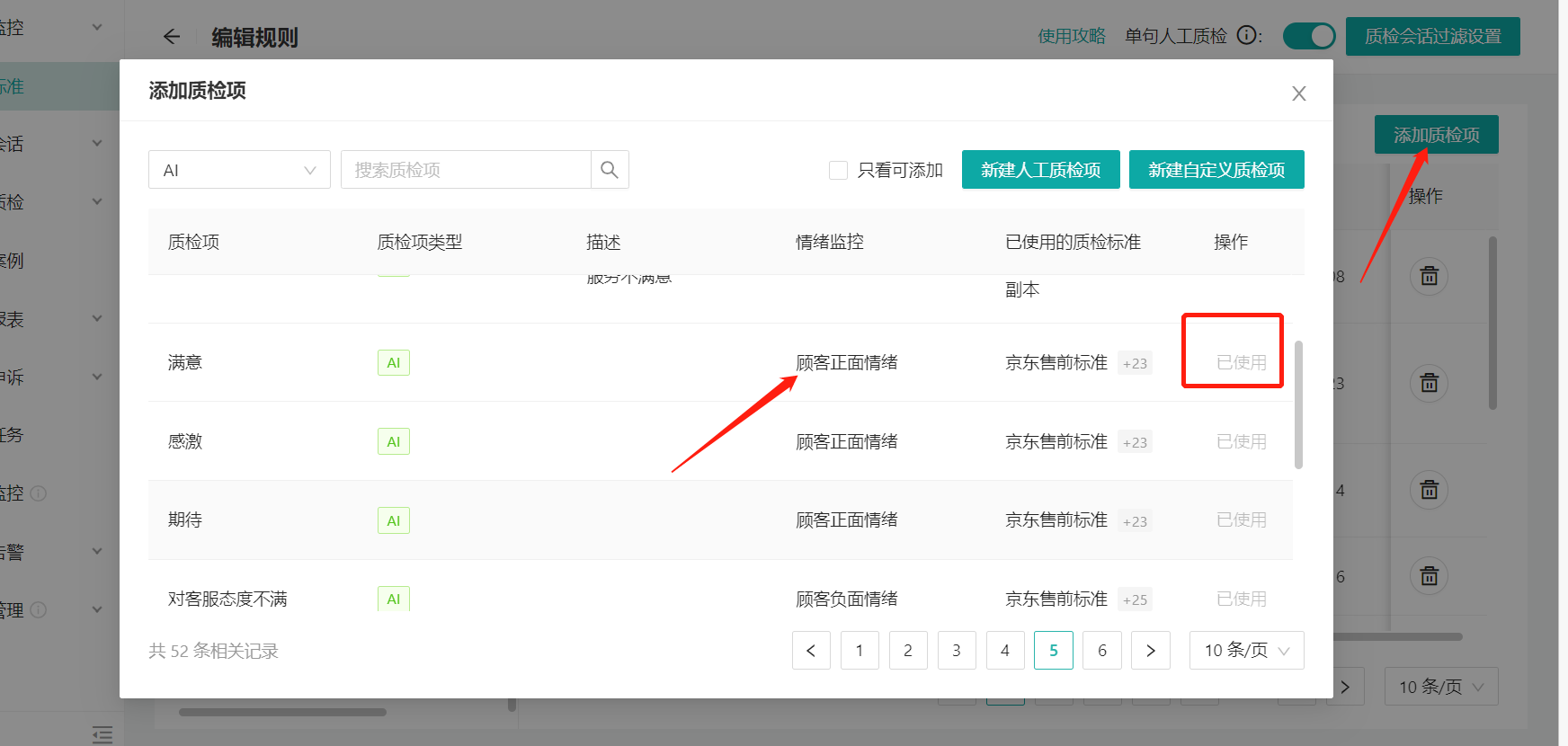Click the 新建自定义质检项 button
1568x746 pixels.
click(x=1216, y=170)
